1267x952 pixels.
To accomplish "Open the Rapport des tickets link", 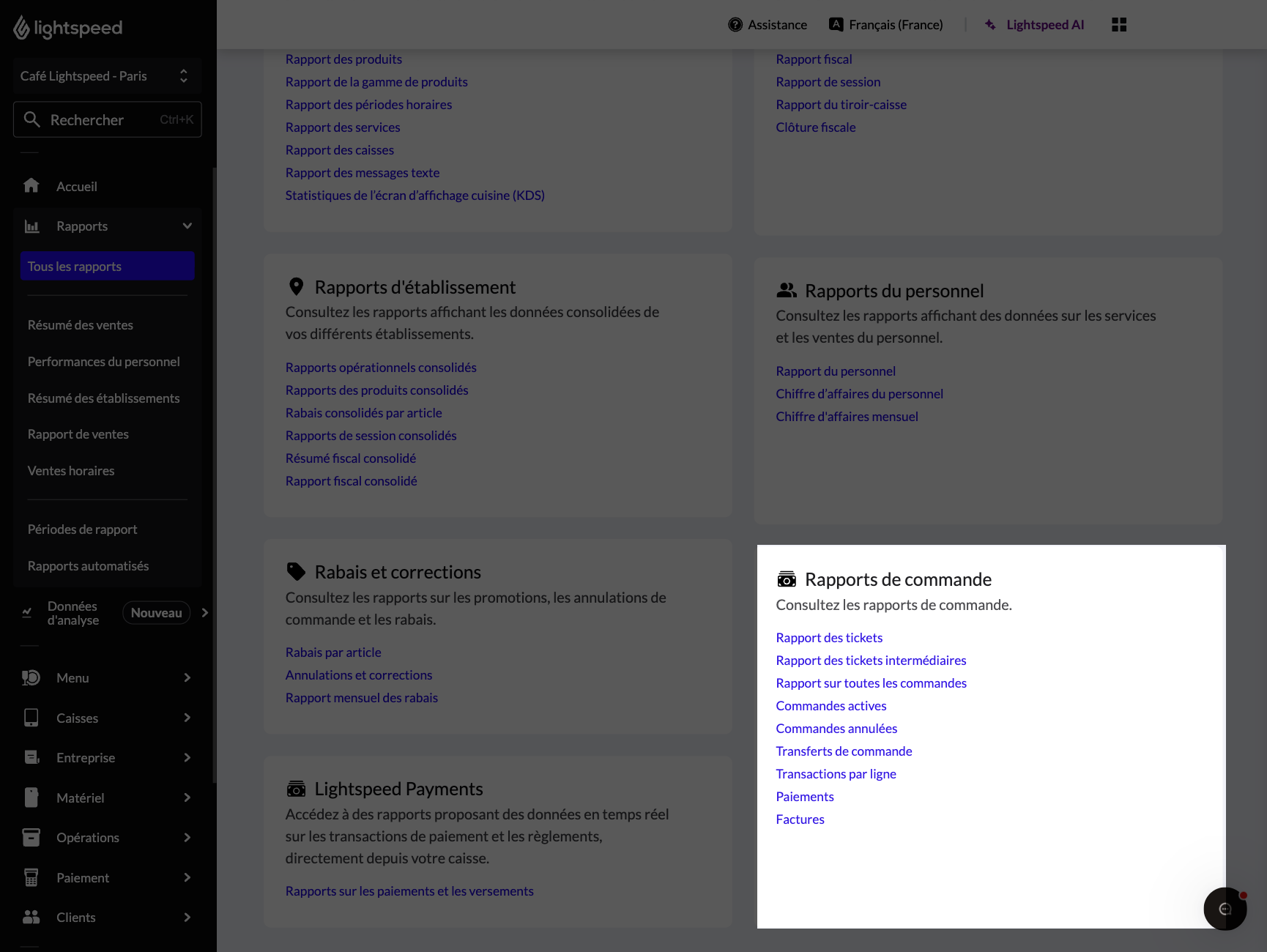I will tap(829, 637).
